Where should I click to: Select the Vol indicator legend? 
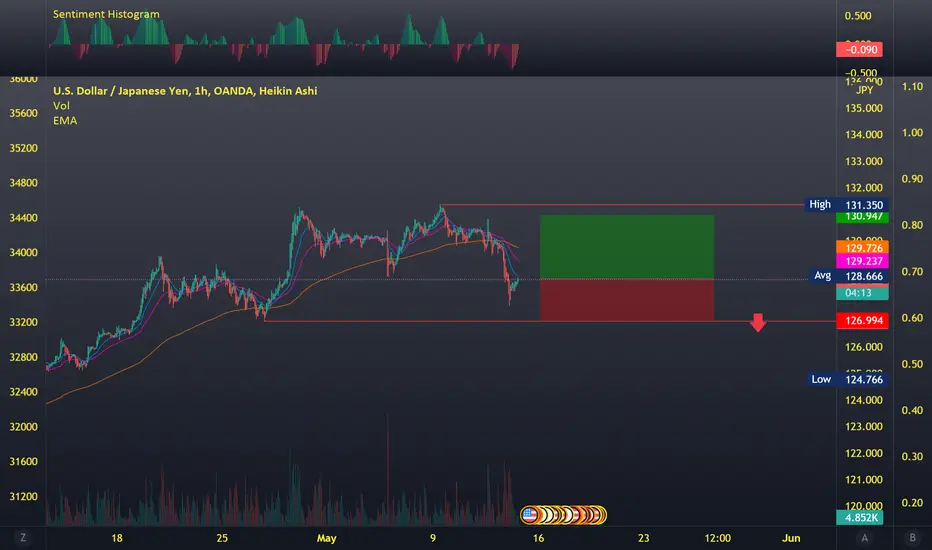[61, 105]
